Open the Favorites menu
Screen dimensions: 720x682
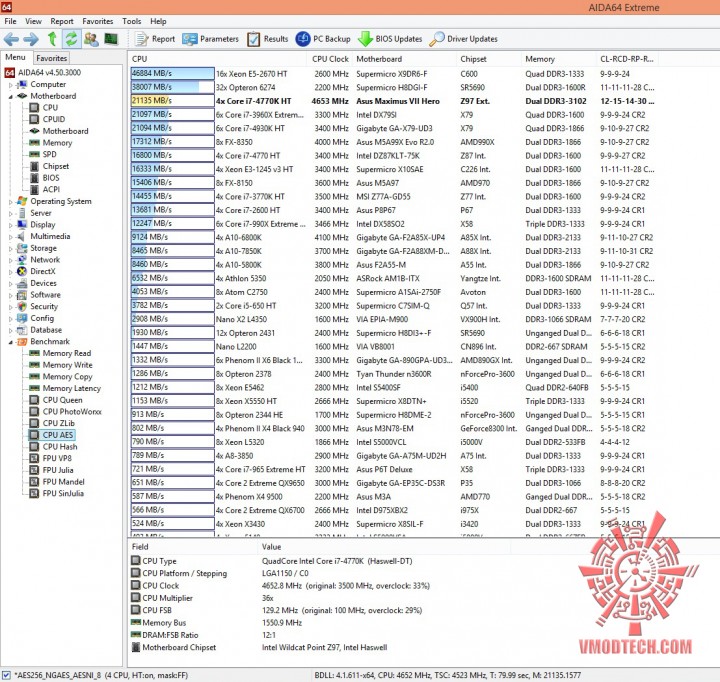tap(97, 21)
